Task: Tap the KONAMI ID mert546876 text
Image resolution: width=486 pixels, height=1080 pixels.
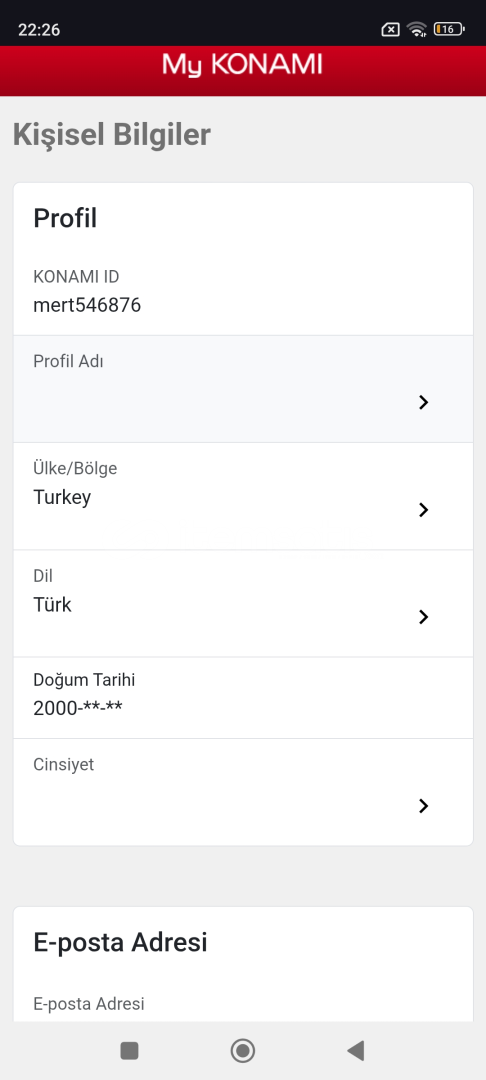Action: [x=87, y=305]
